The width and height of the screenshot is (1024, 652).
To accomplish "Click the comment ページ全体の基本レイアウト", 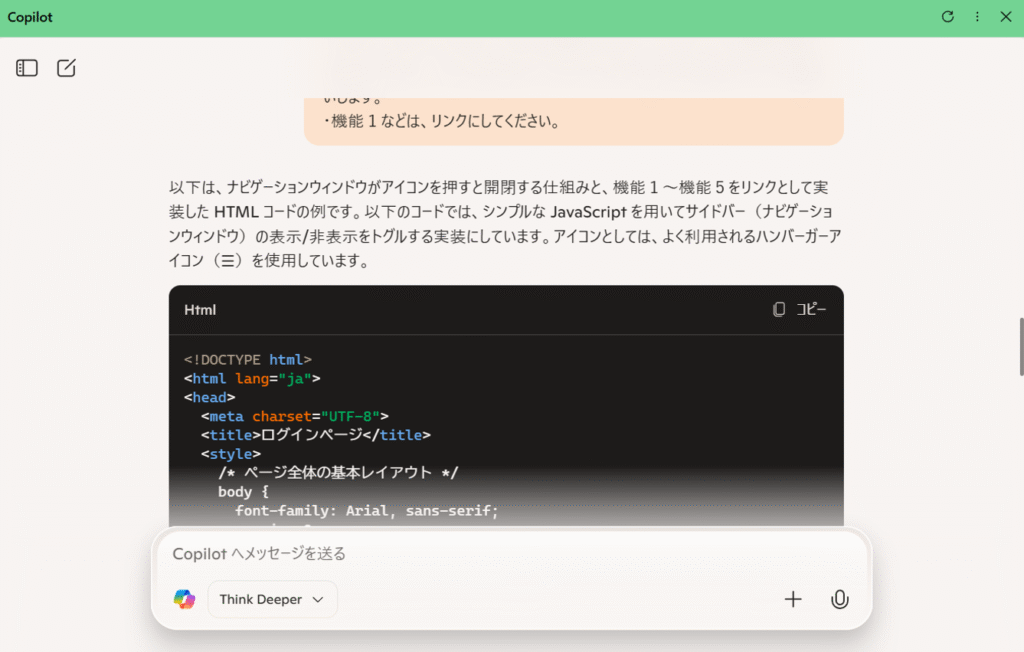I will click(x=338, y=472).
